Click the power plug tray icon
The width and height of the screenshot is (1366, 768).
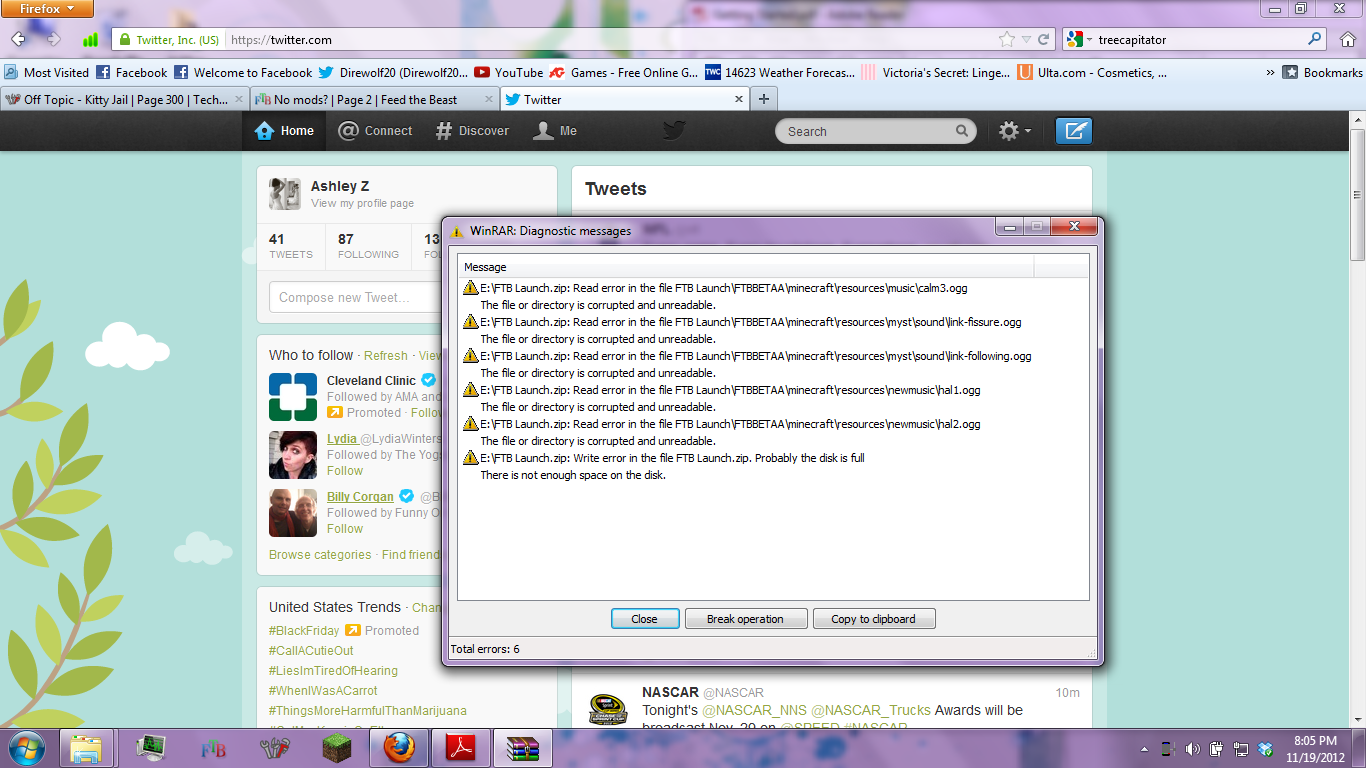(1217, 749)
